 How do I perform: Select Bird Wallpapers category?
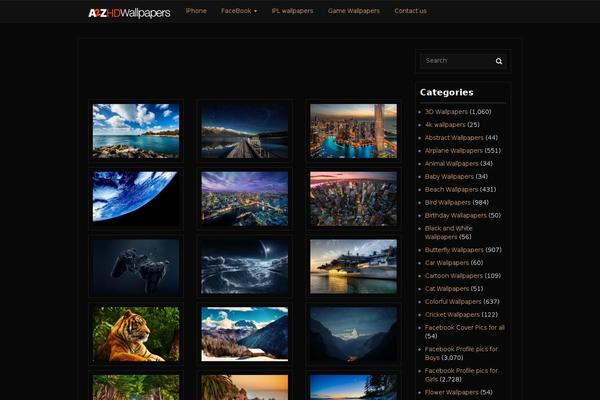click(x=448, y=203)
